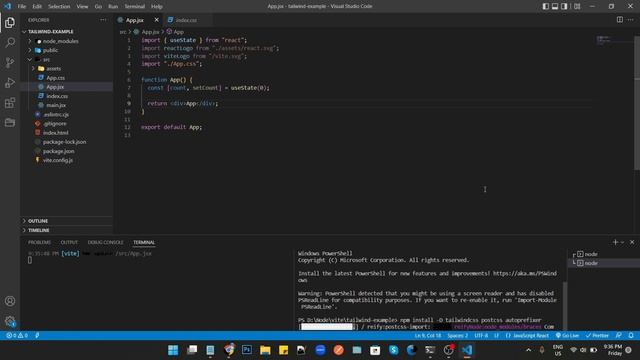640x360 pixels.
Task: Expand the node_modules folder
Action: [67, 41]
